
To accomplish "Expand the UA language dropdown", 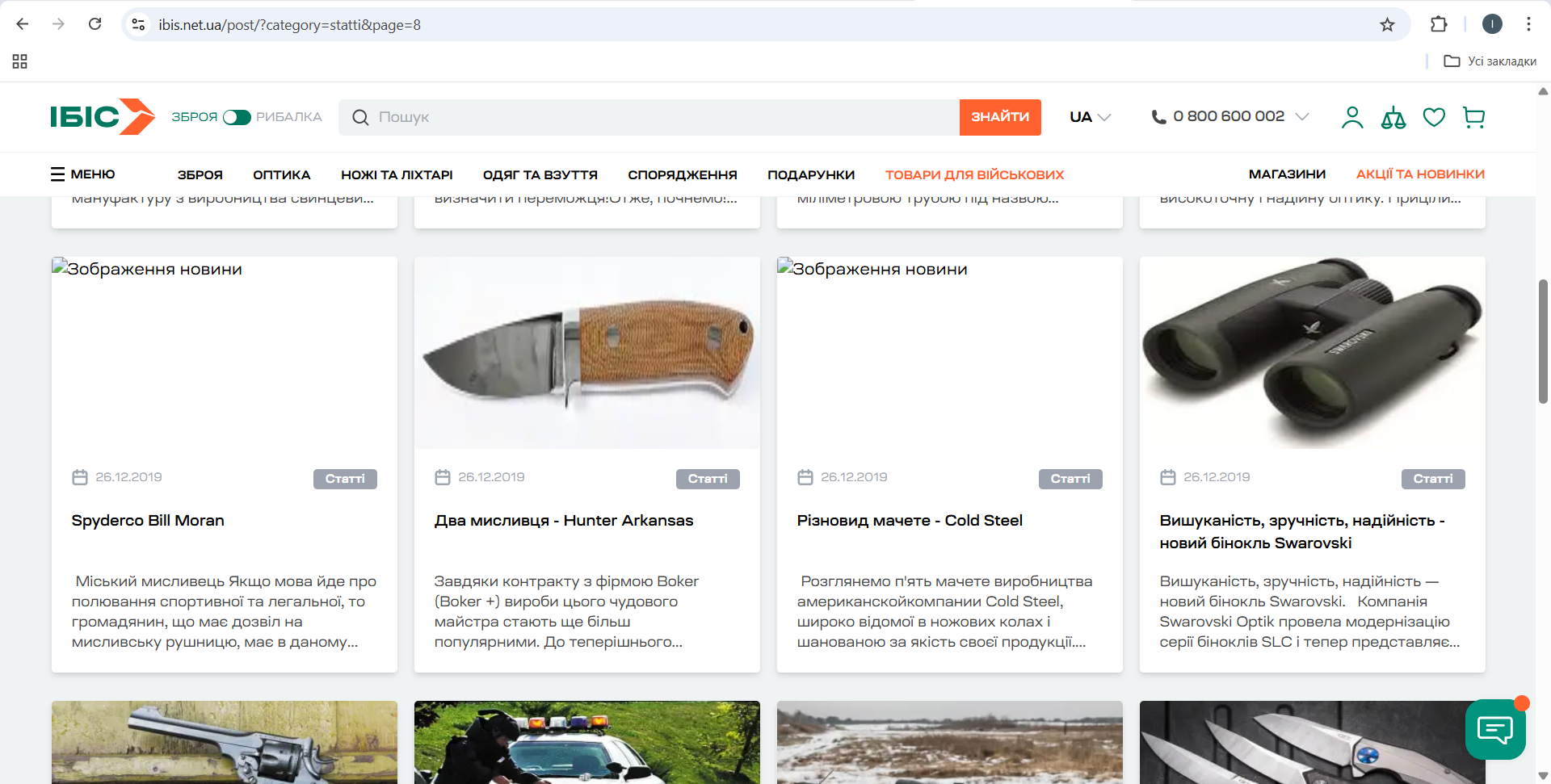I will pyautogui.click(x=1091, y=117).
